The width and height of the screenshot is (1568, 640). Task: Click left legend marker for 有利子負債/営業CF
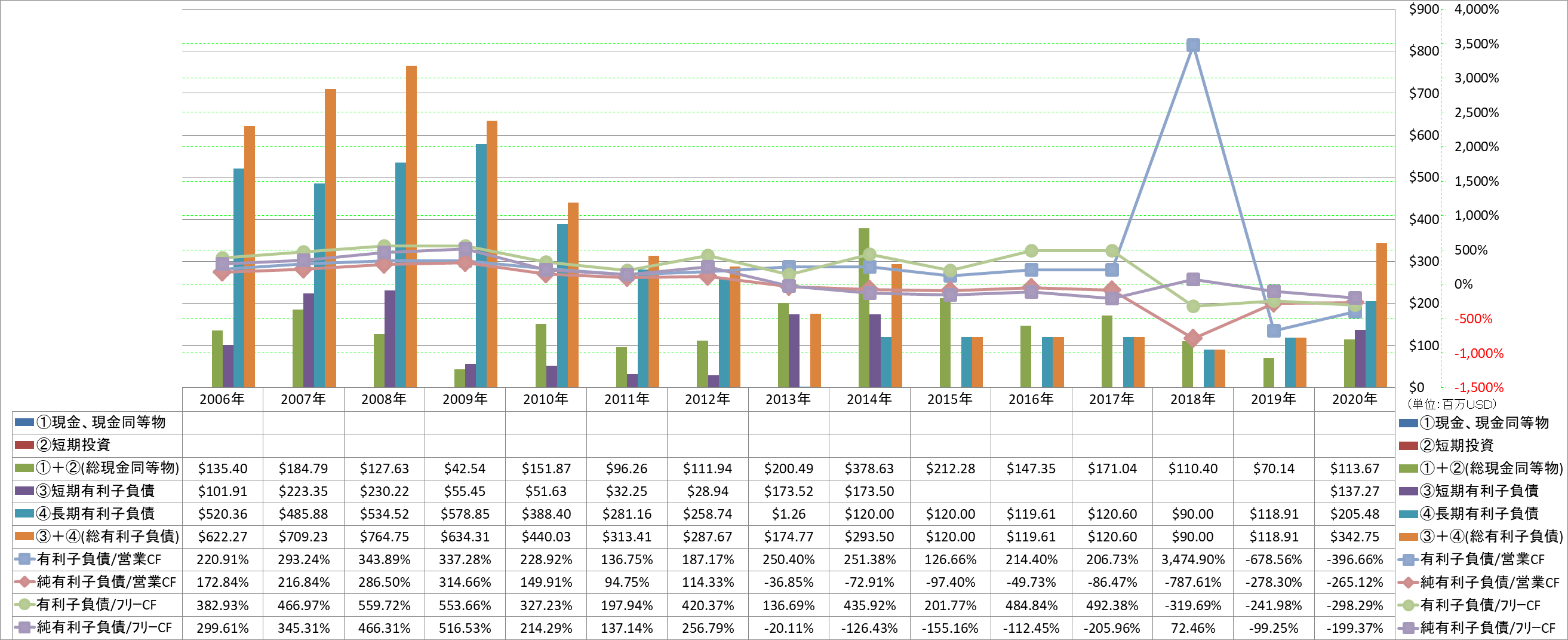click(x=24, y=559)
